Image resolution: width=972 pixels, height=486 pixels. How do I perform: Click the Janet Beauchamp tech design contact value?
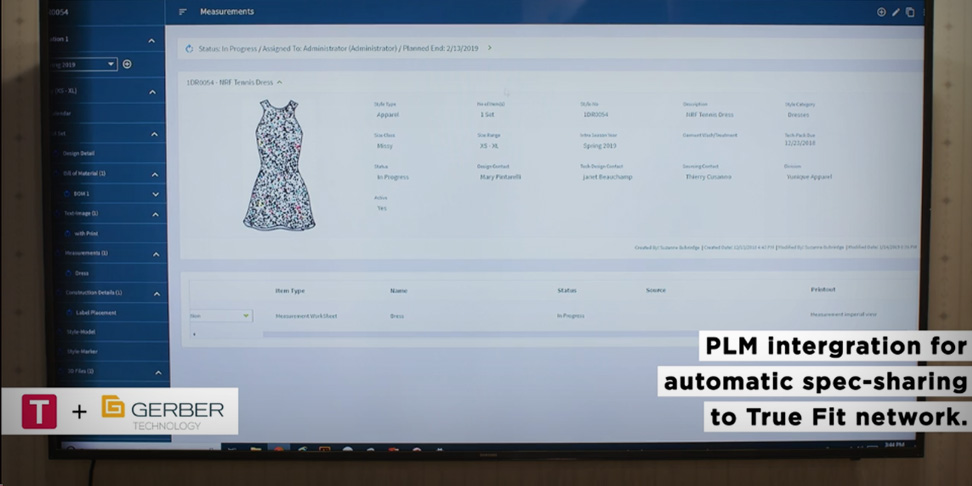click(x=607, y=177)
